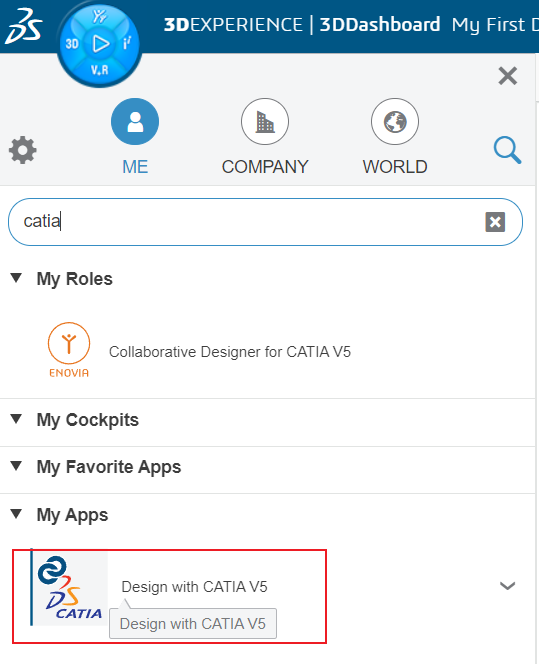Click the magnifier search icon
The height and width of the screenshot is (664, 539).
click(507, 150)
